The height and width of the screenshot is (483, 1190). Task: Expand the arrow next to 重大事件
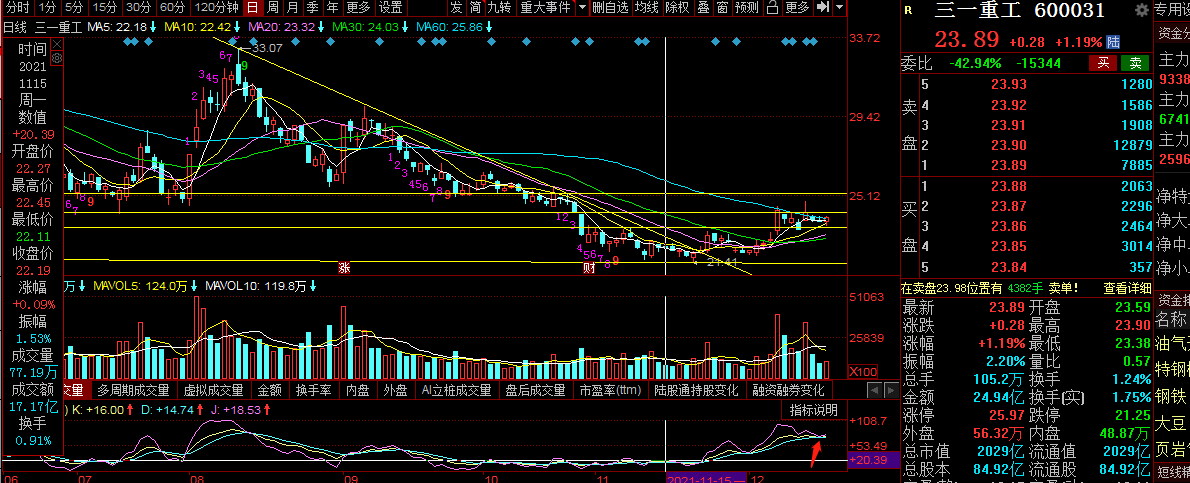pyautogui.click(x=582, y=8)
